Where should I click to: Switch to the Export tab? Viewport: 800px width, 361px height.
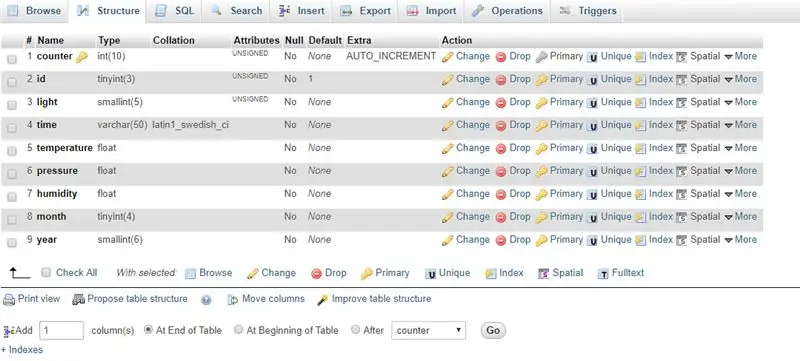[x=366, y=11]
